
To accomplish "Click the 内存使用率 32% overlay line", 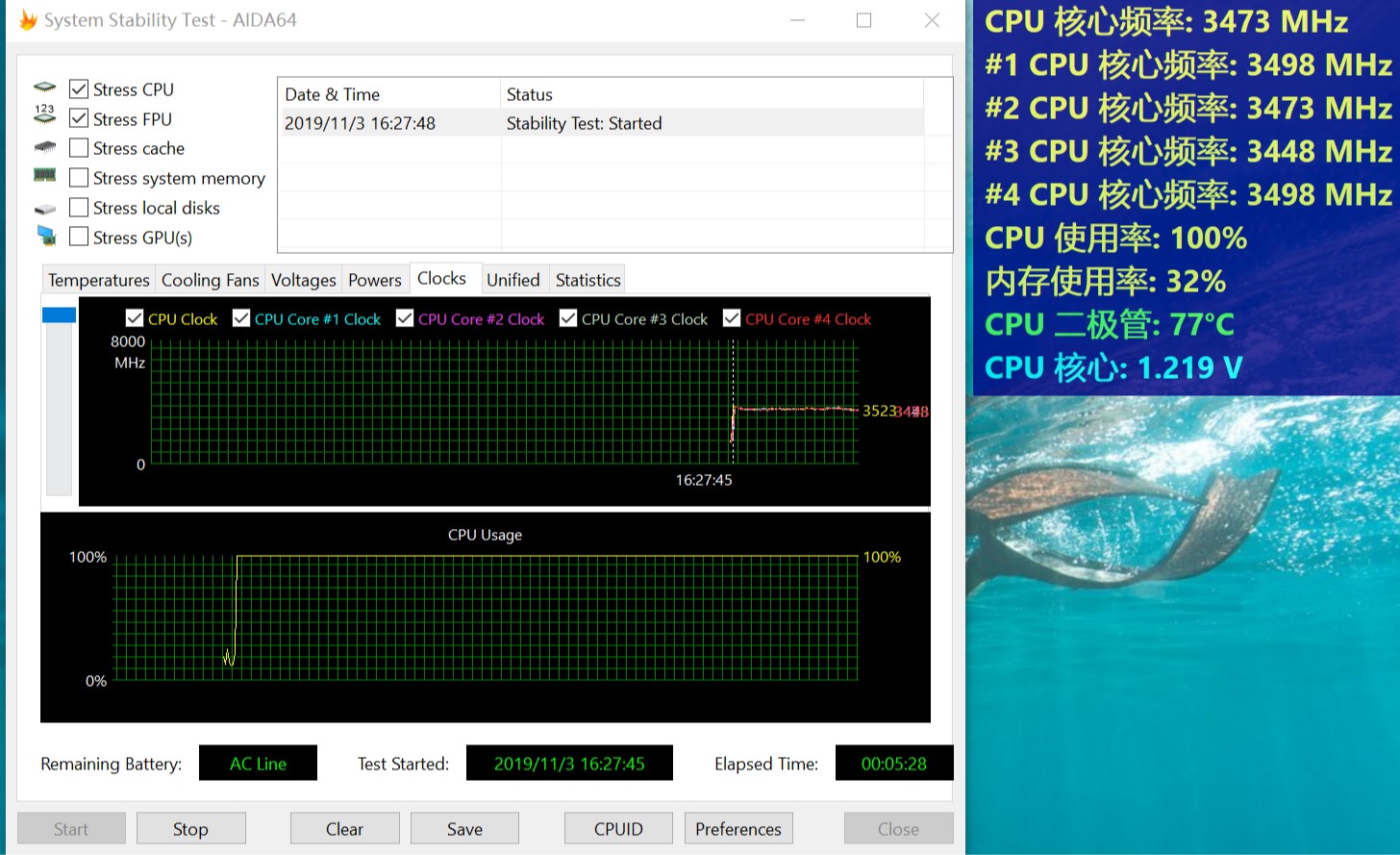I will [x=1106, y=281].
